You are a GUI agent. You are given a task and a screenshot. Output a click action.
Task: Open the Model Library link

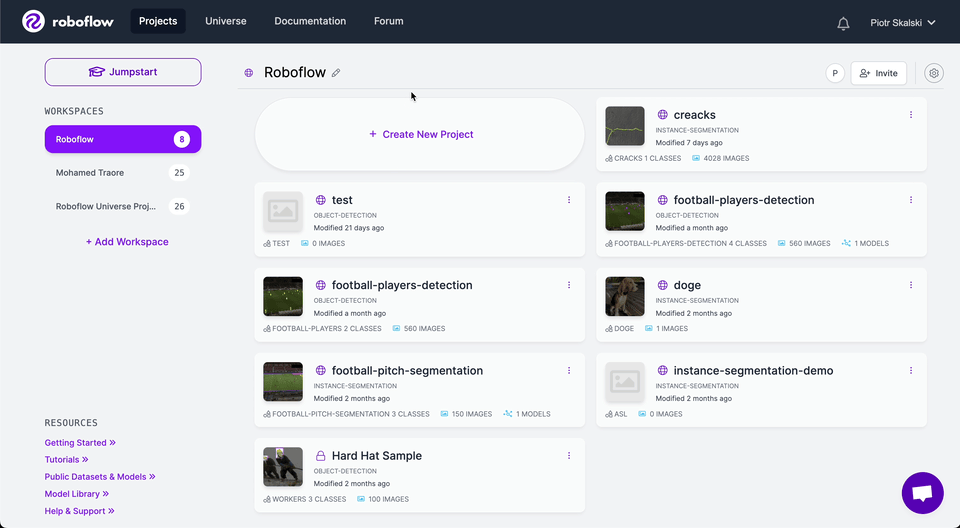click(77, 494)
